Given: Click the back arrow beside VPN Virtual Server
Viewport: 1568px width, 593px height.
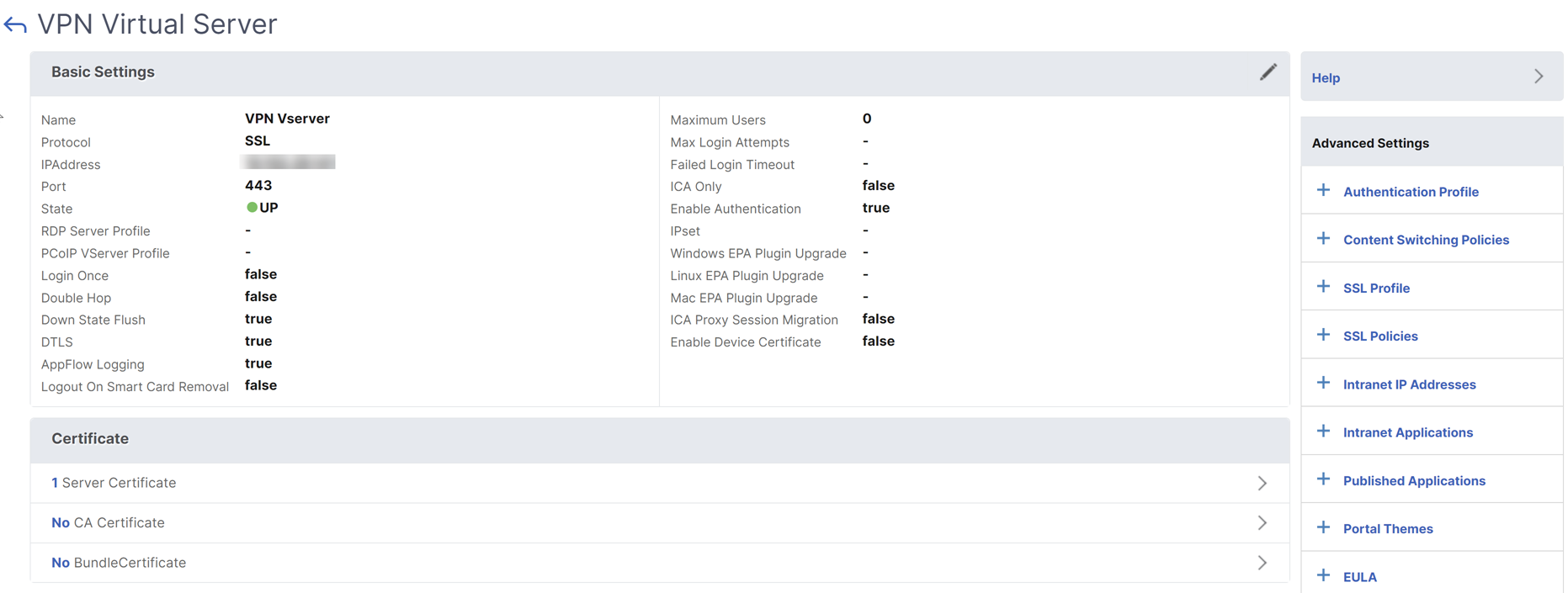Looking at the screenshot, I should tap(15, 25).
